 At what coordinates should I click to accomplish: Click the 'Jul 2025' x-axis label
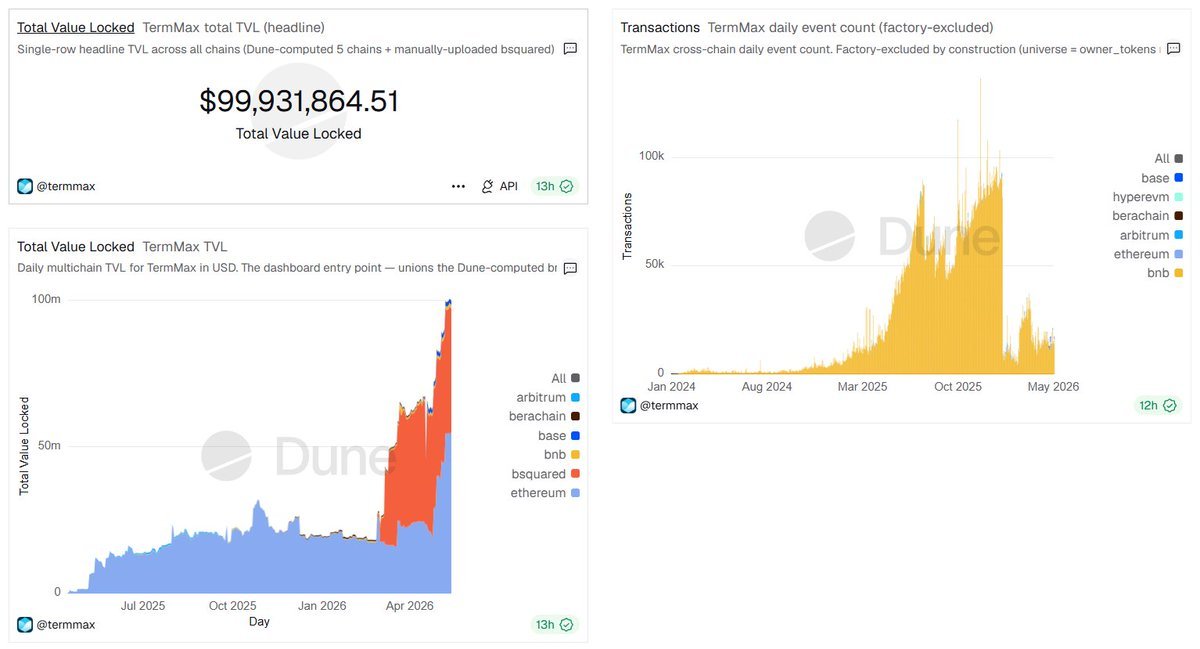tap(143, 606)
